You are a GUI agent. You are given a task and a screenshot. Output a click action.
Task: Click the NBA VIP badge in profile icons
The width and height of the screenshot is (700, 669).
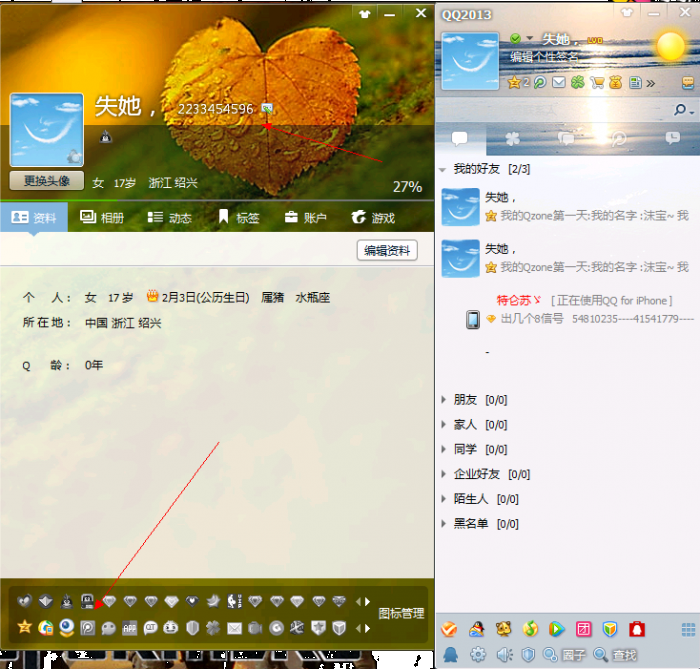[234, 601]
